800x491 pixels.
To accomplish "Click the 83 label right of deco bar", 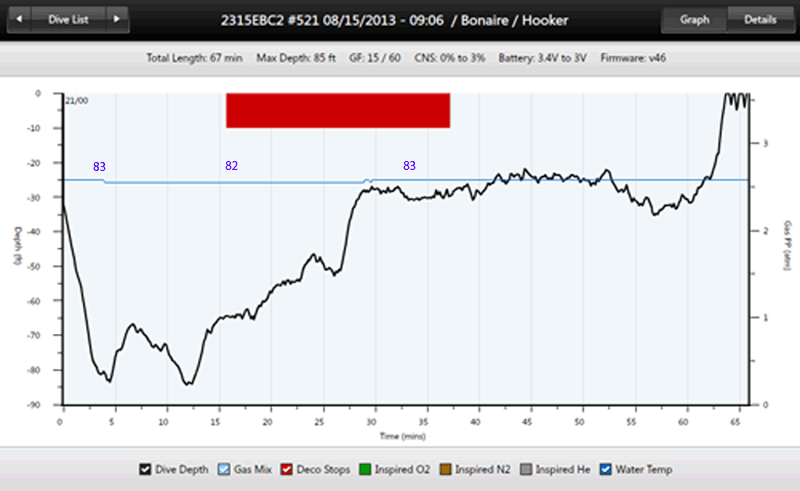I will click(409, 166).
